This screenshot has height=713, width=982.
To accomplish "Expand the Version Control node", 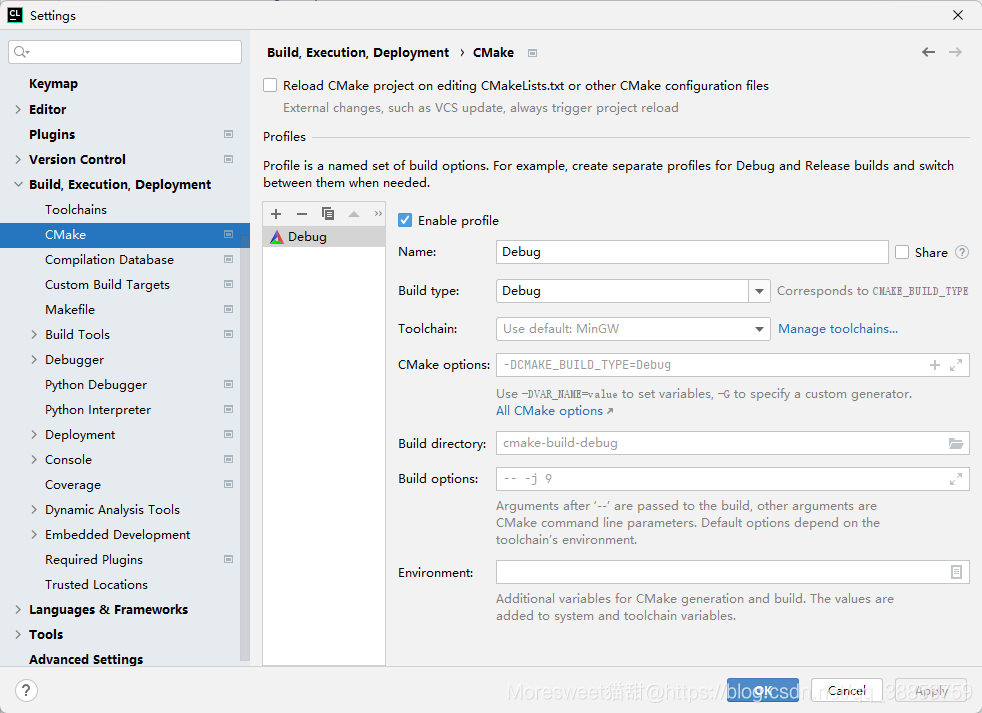I will click(x=18, y=159).
